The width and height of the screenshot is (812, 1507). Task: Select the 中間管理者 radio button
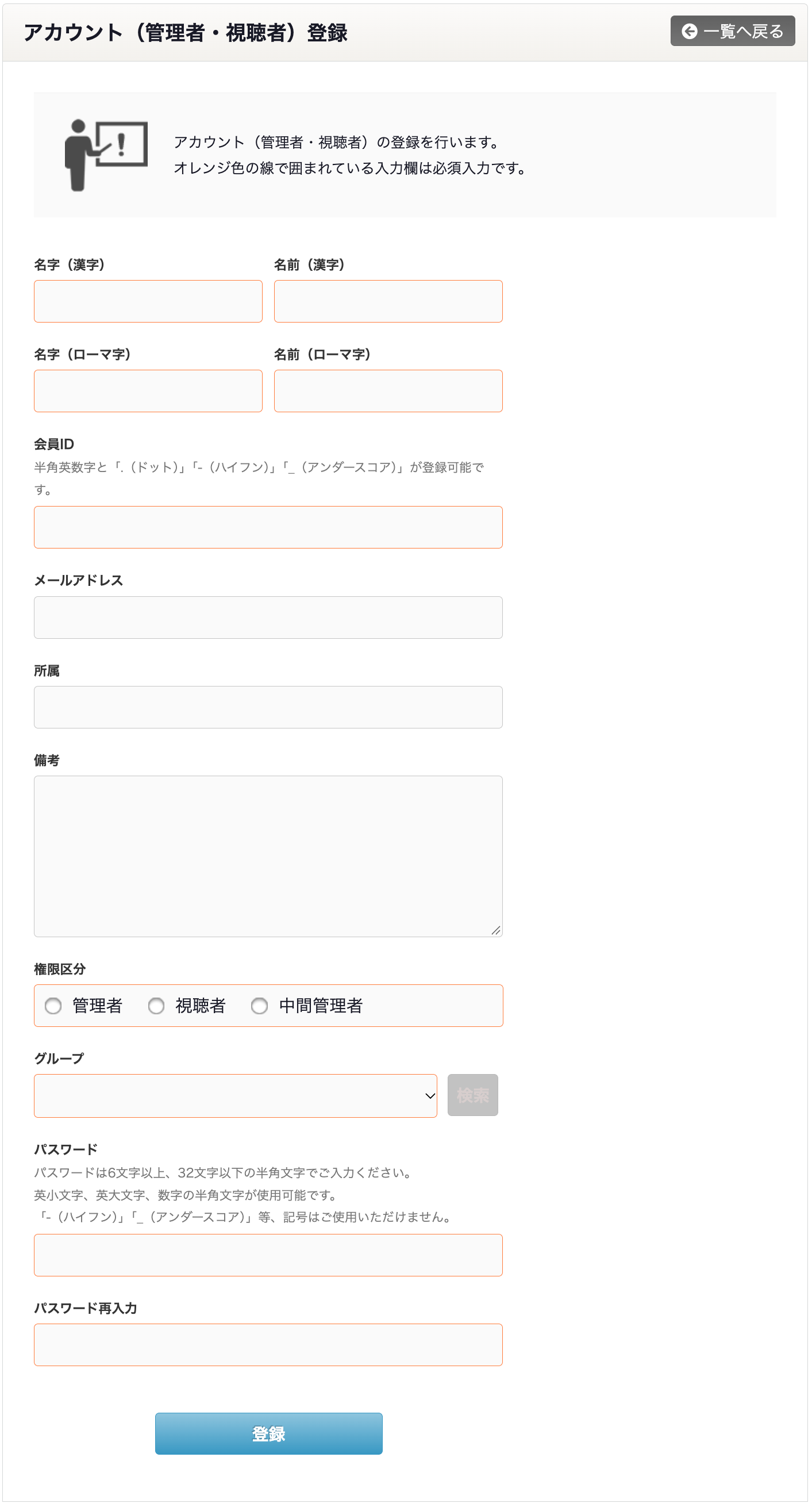(x=260, y=1006)
